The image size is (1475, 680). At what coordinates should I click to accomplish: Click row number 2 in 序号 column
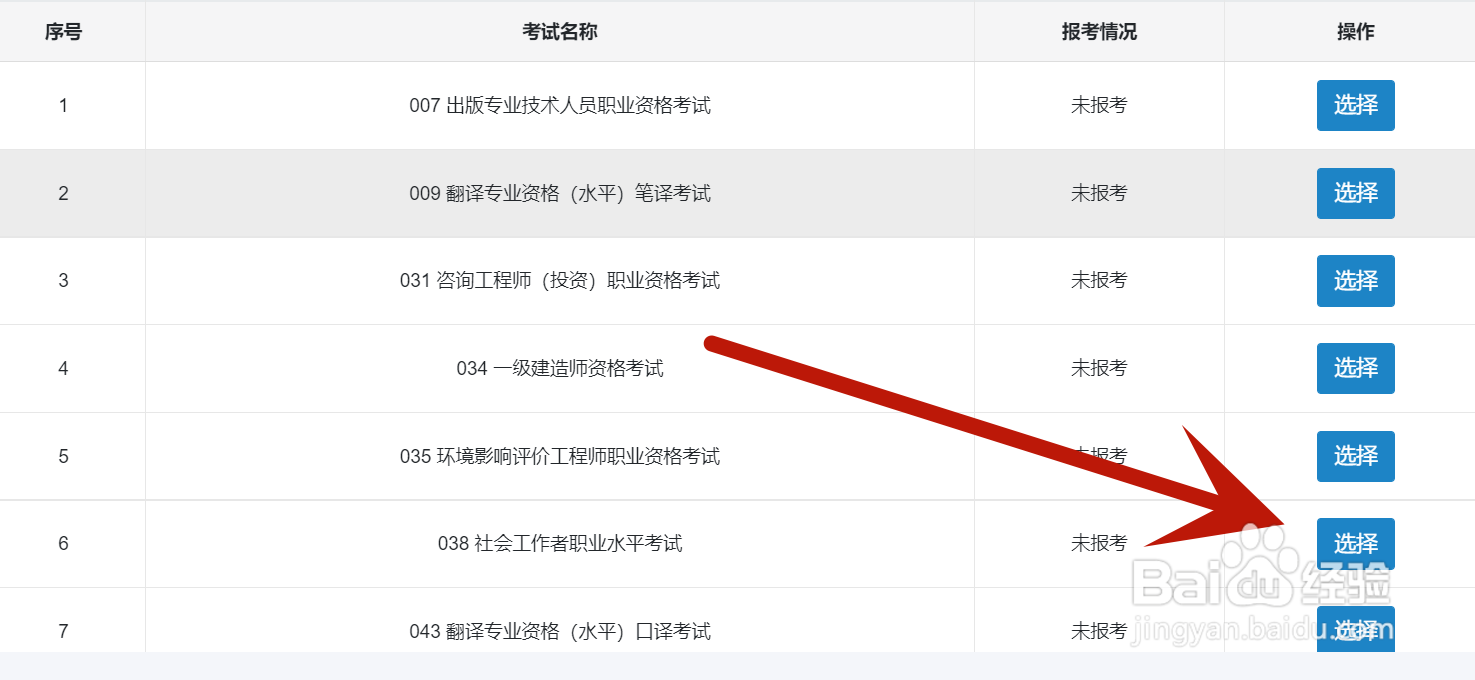pyautogui.click(x=63, y=193)
